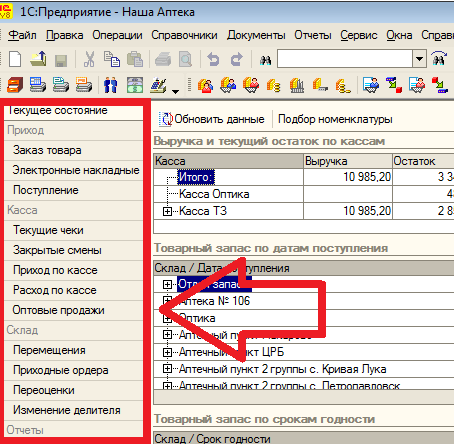
Task: Open Приходные ордера in the sidebar
Action: click(74, 370)
